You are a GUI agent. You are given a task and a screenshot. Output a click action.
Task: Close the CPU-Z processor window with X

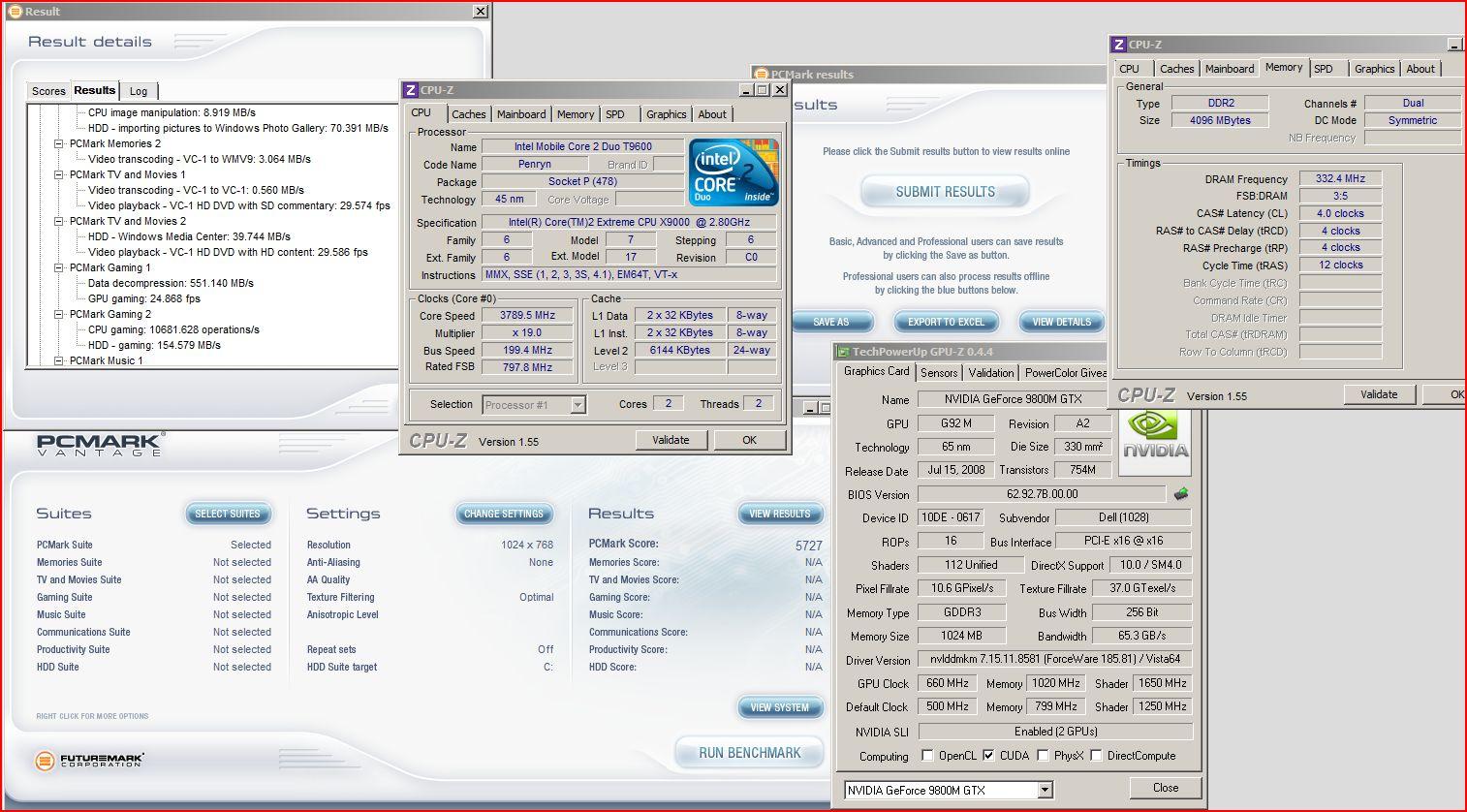coord(780,90)
